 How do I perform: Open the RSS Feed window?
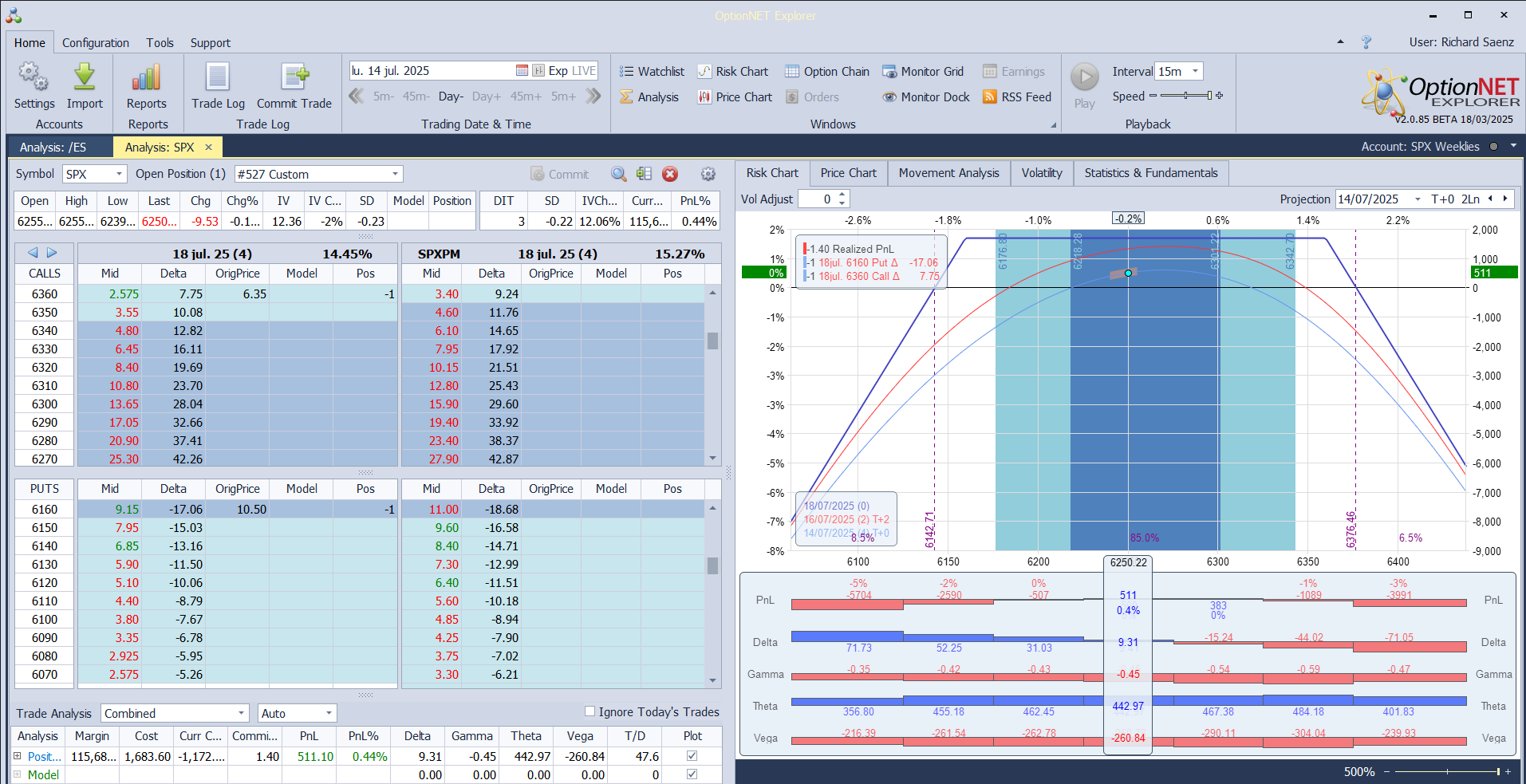click(x=1017, y=97)
